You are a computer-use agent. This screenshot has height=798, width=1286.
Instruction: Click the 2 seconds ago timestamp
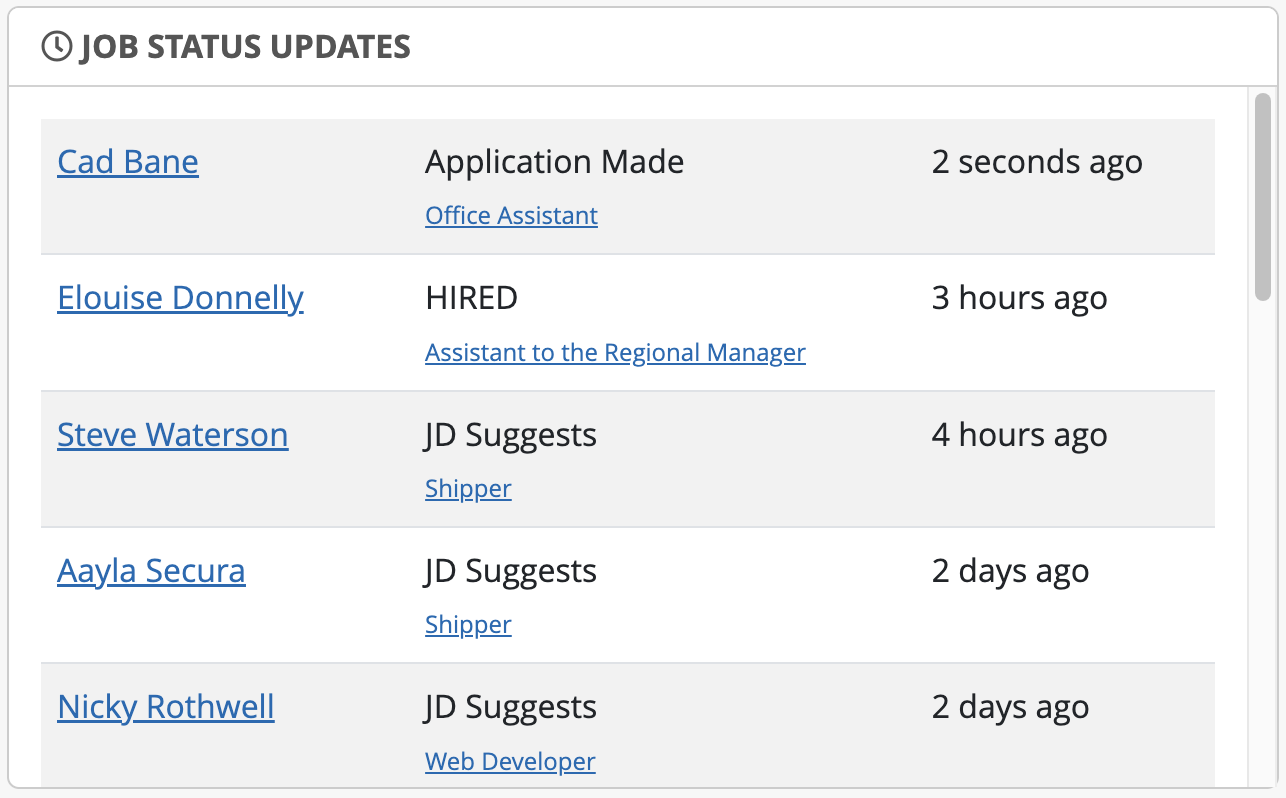coord(1037,162)
